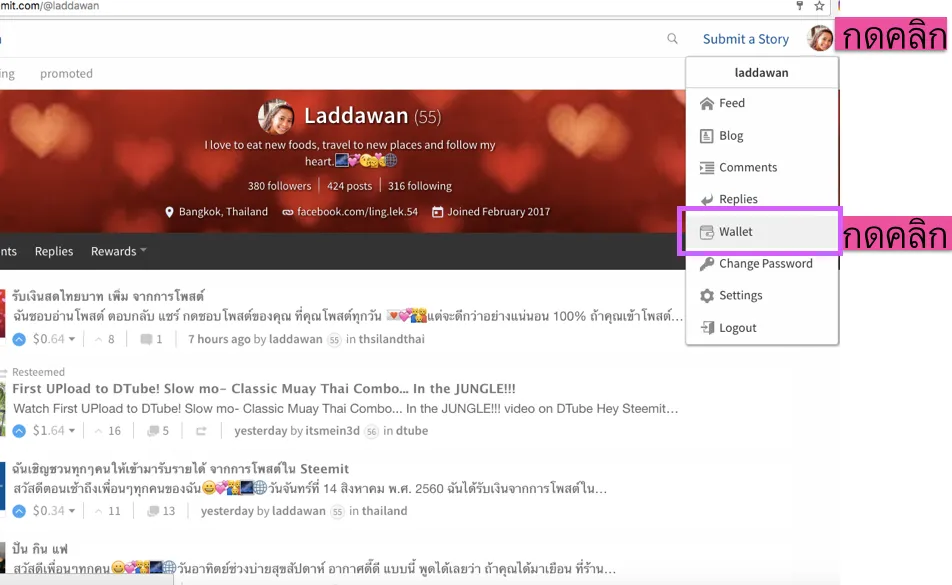Resteem the DTube post
This screenshot has height=585, width=952.
pyautogui.click(x=201, y=431)
